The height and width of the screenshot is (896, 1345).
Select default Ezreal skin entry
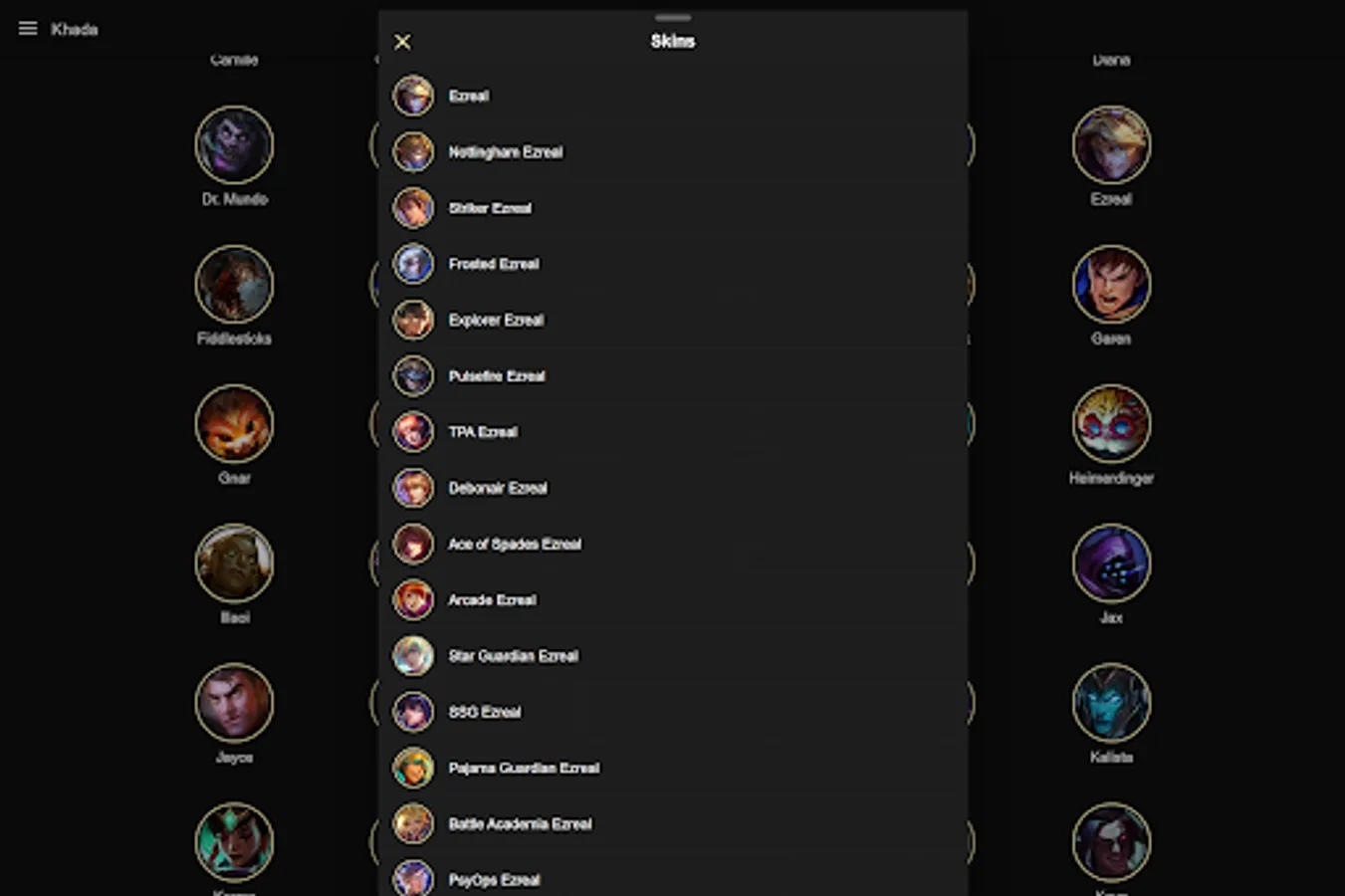[x=673, y=97]
